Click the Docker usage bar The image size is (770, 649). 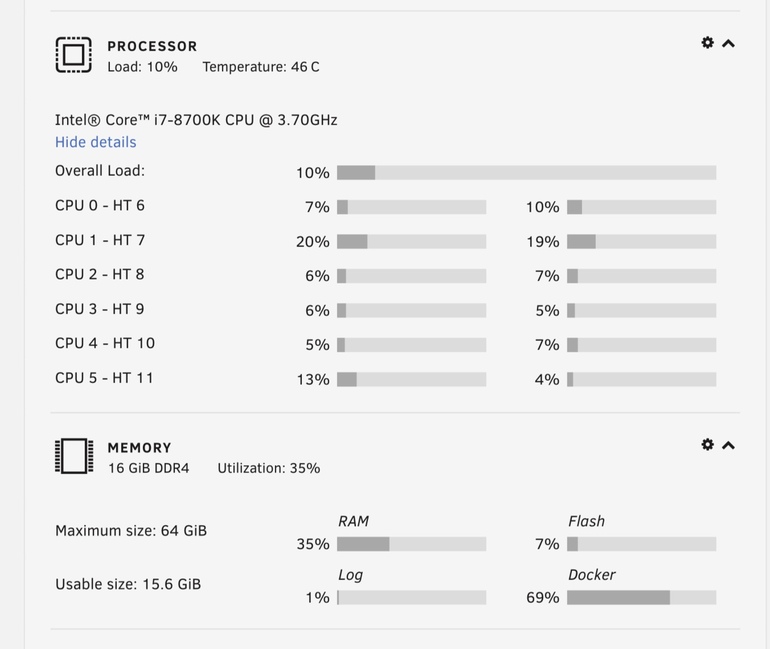pyautogui.click(x=641, y=598)
